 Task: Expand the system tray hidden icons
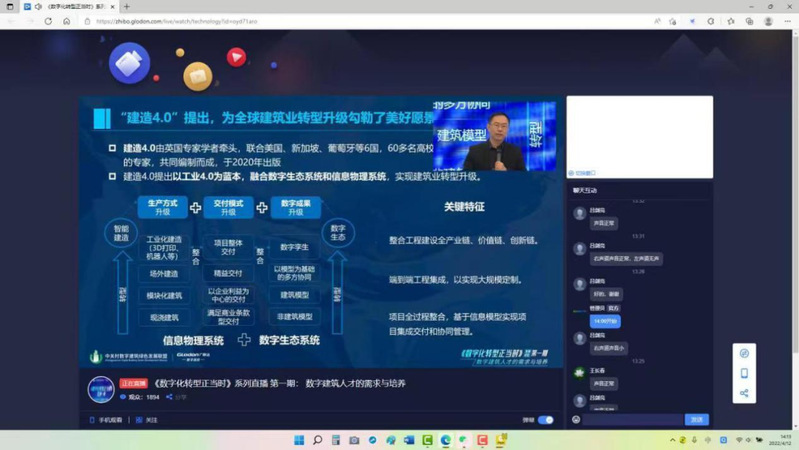click(673, 440)
